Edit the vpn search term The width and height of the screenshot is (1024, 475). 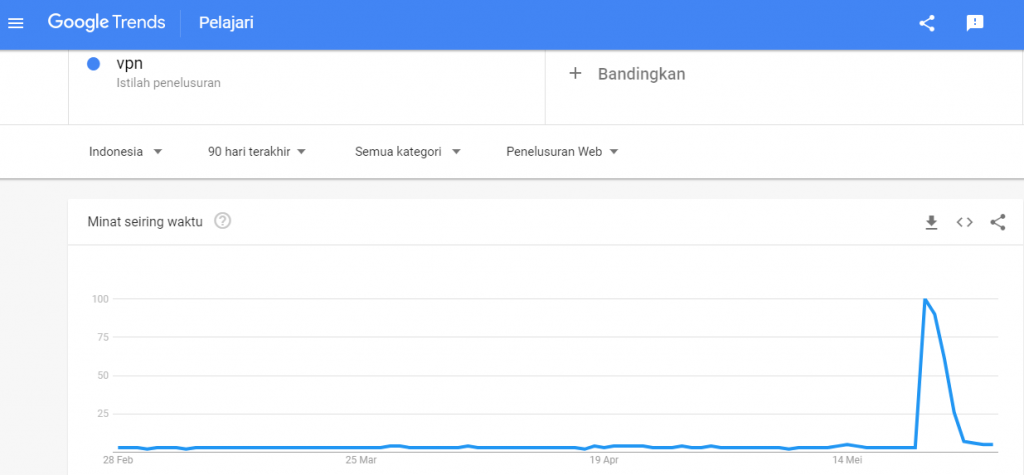coord(129,64)
